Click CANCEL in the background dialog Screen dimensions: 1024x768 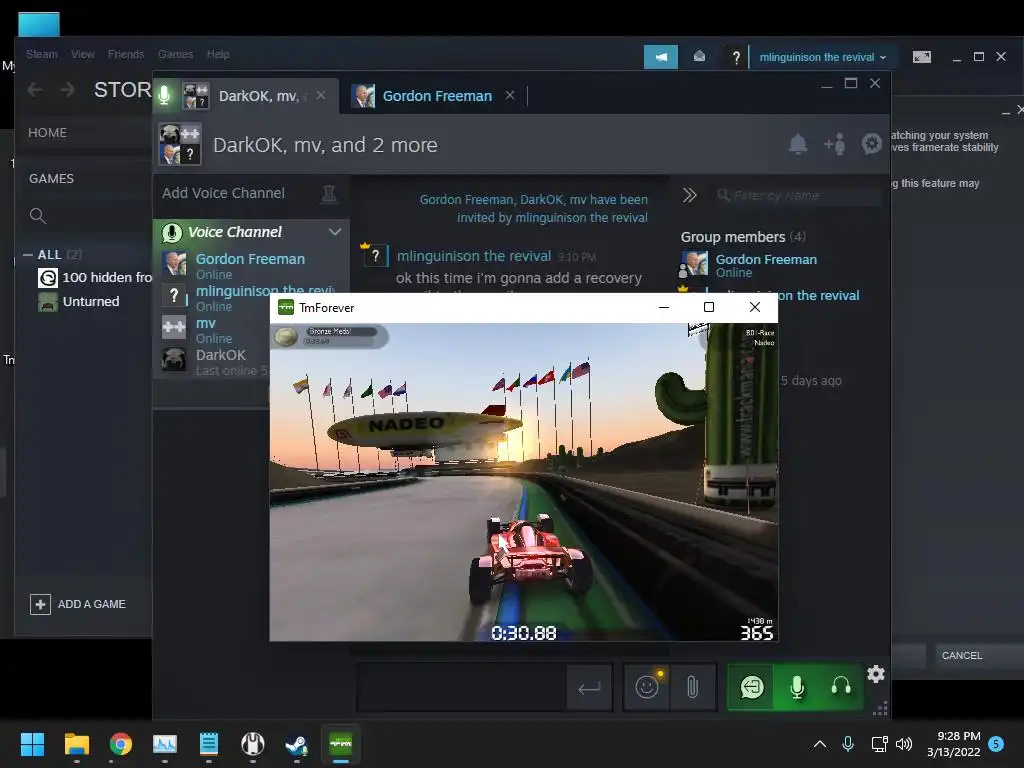(x=961, y=656)
